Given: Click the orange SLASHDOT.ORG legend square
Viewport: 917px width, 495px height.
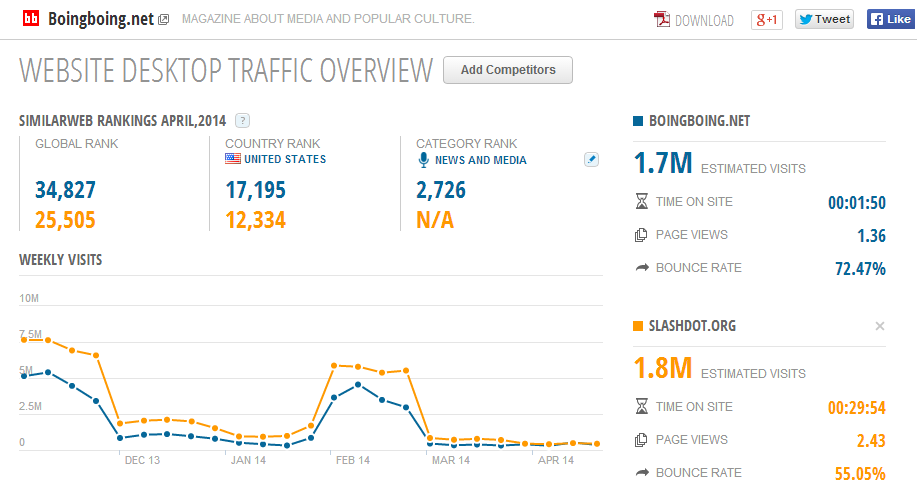Looking at the screenshot, I should click(638, 326).
